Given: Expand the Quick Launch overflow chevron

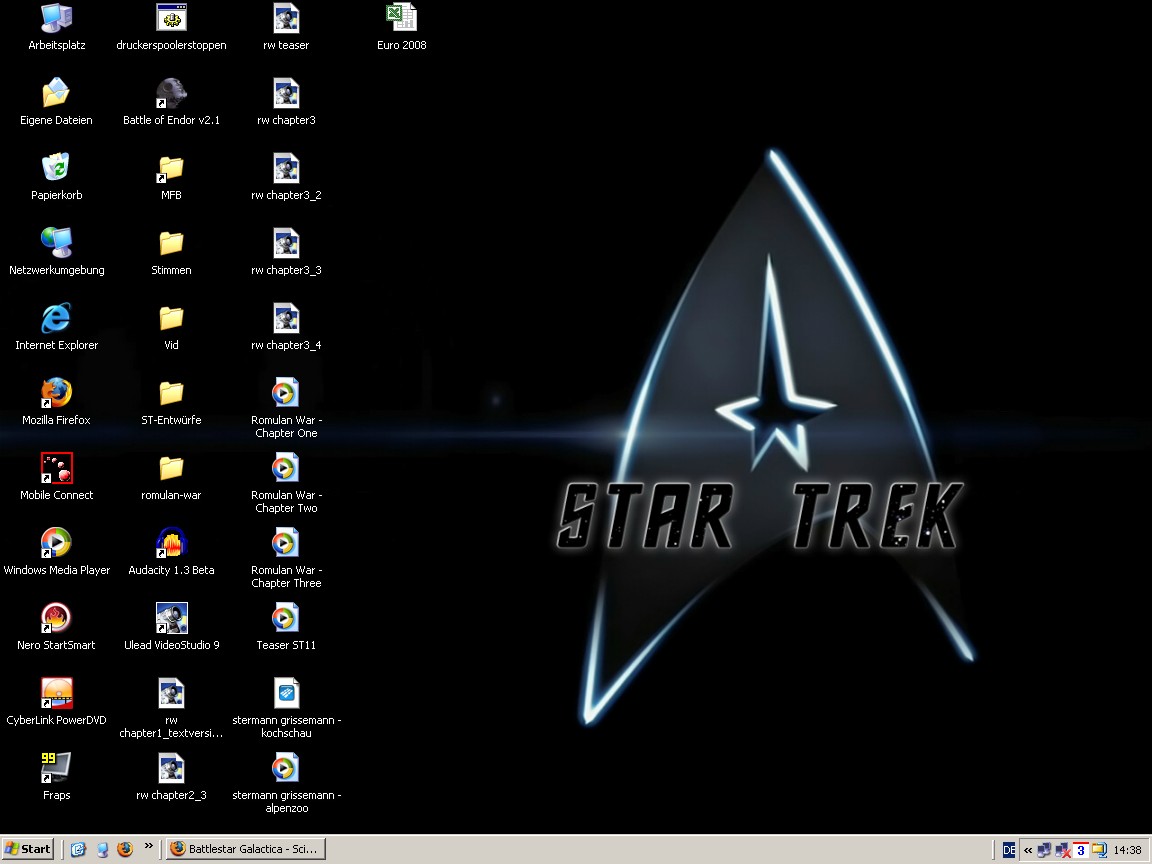Looking at the screenshot, I should point(149,847).
